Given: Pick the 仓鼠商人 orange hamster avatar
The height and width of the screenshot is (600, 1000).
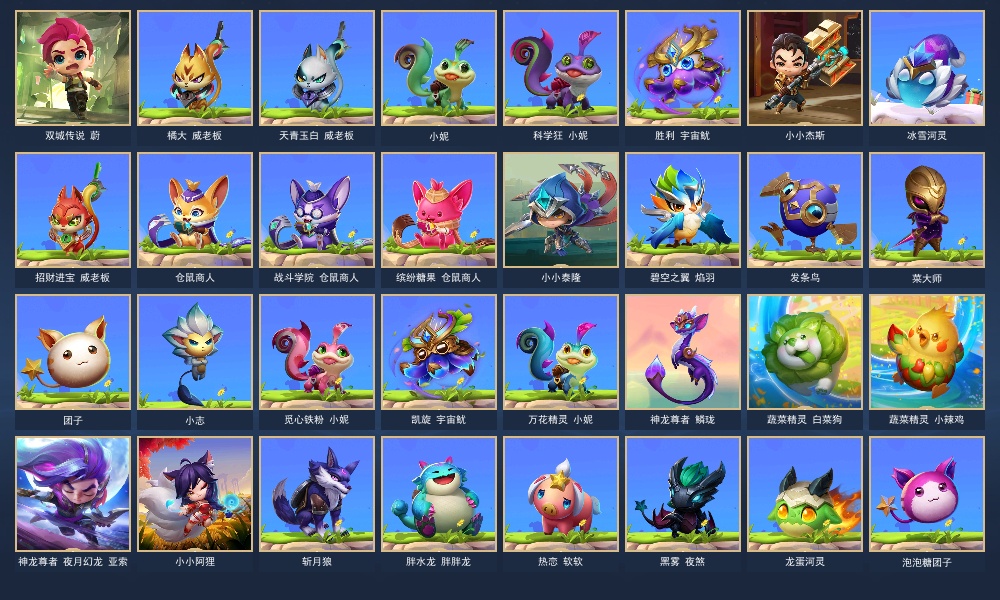Looking at the screenshot, I should [x=195, y=210].
